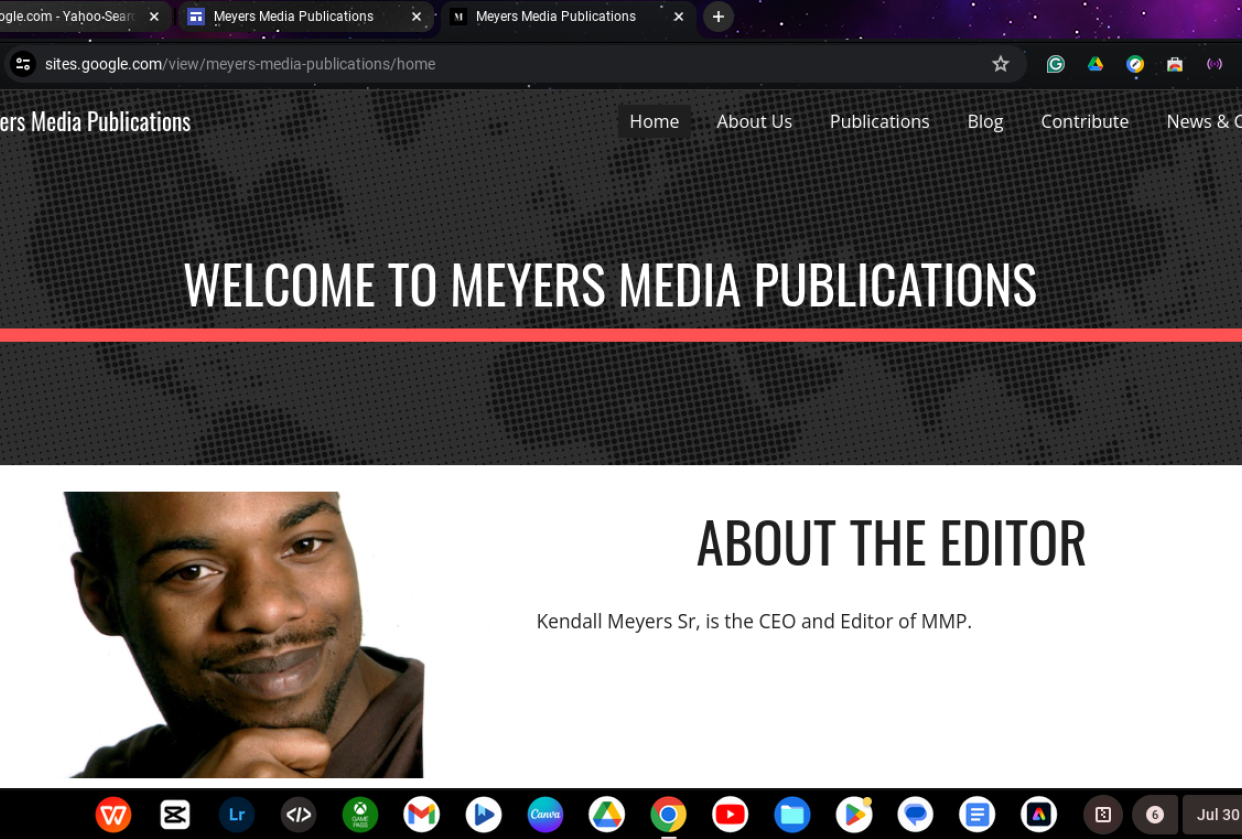Go to the Home page
The image size is (1242, 839).
654,121
